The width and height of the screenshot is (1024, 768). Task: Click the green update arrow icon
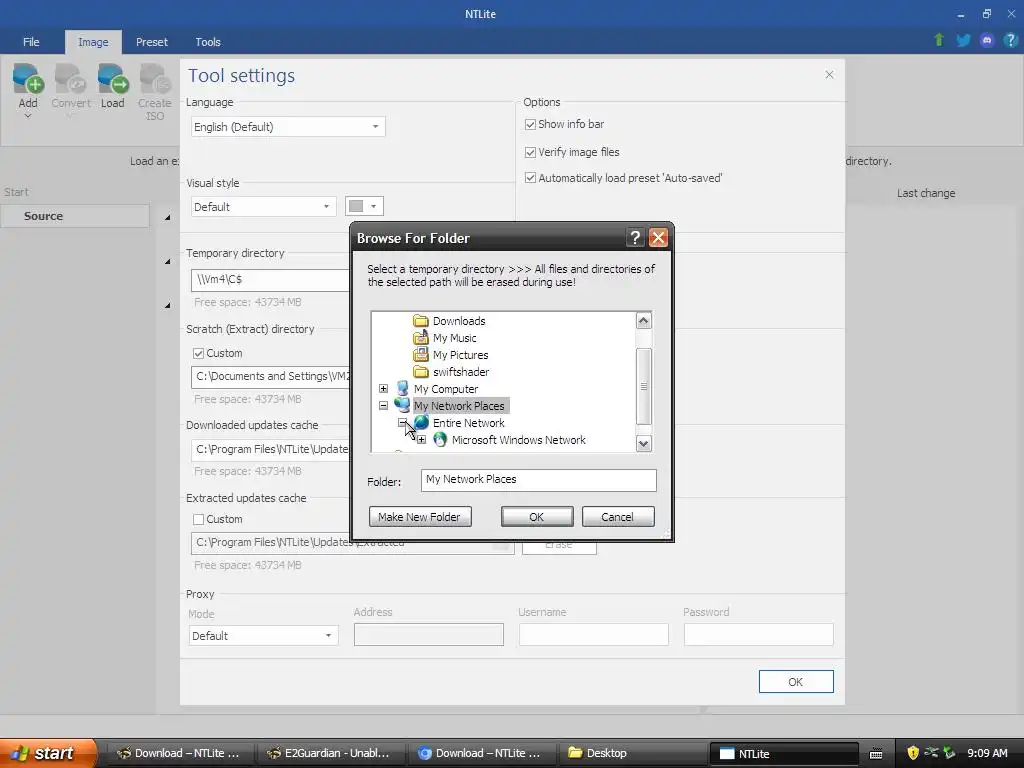939,40
